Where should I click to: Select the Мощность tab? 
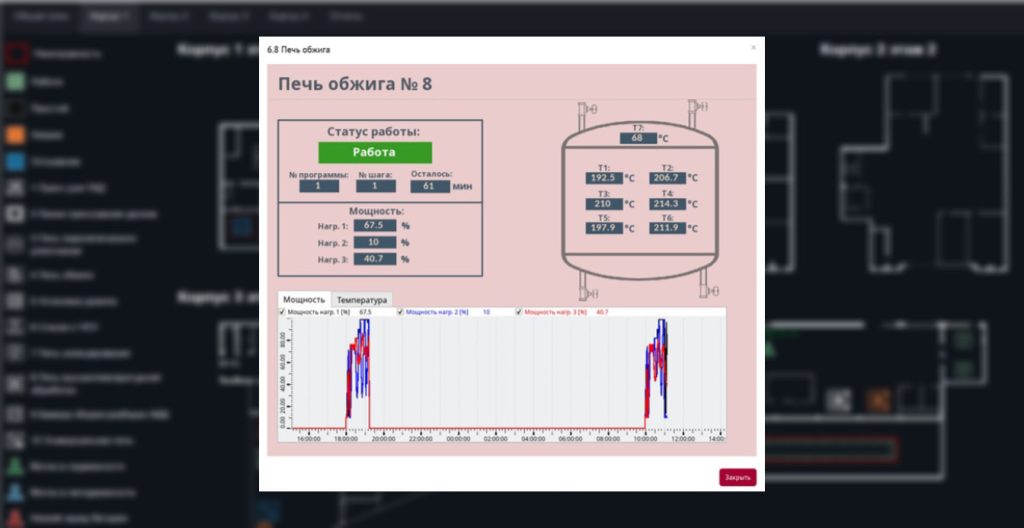coord(304,299)
